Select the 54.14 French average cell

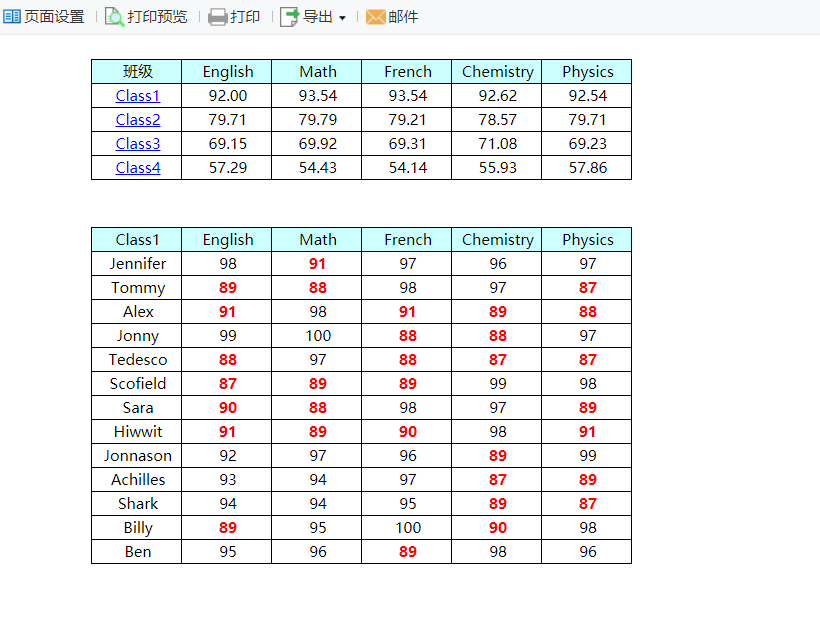pyautogui.click(x=406, y=168)
